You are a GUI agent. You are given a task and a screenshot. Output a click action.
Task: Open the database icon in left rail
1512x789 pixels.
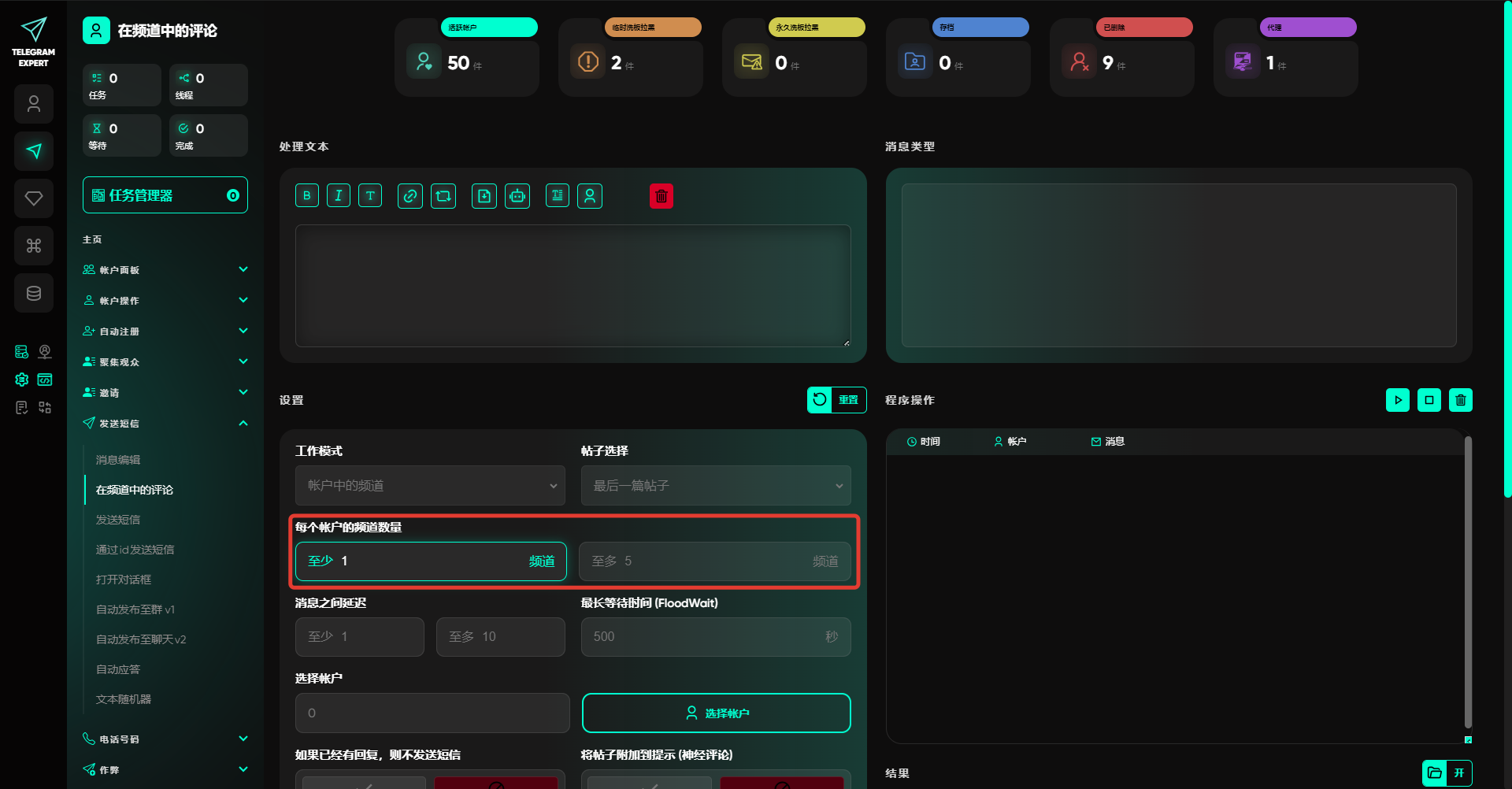(x=34, y=293)
